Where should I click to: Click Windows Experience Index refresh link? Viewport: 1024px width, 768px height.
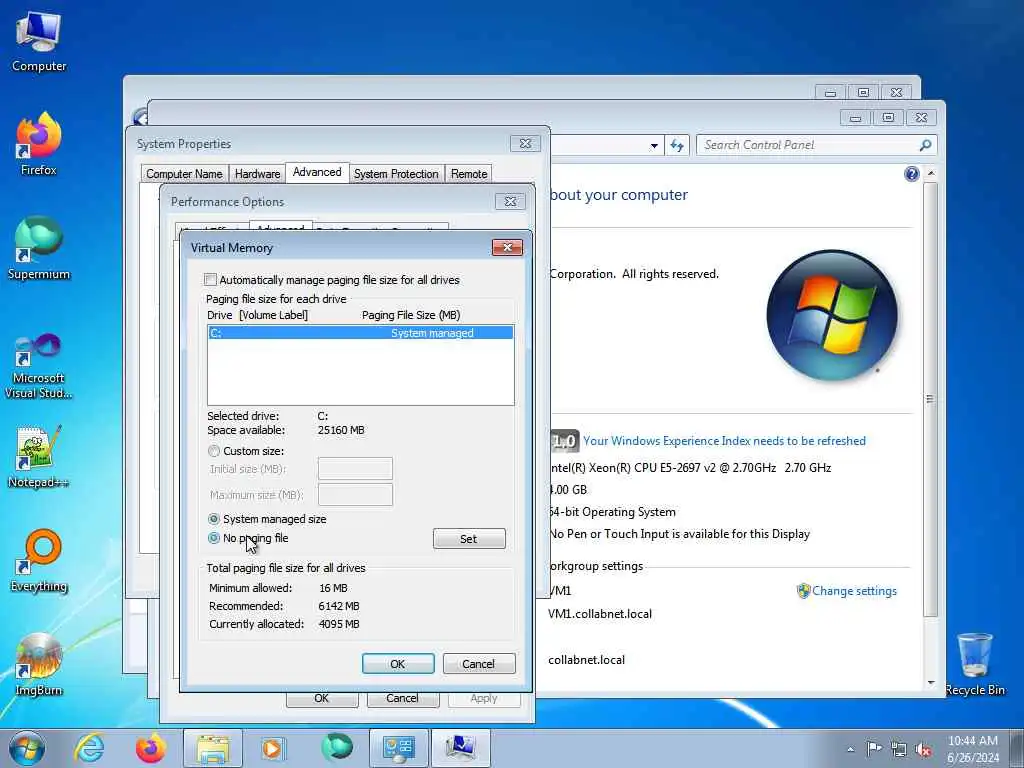coord(724,441)
